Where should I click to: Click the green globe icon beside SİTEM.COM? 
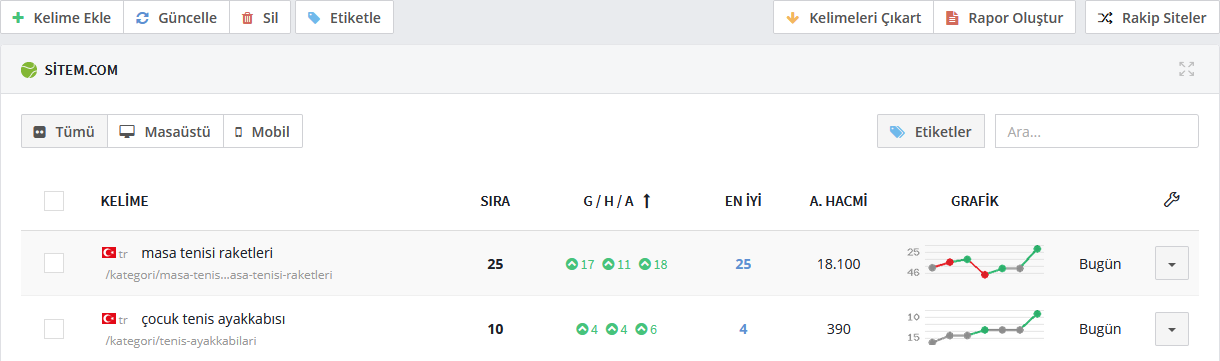pos(29,70)
